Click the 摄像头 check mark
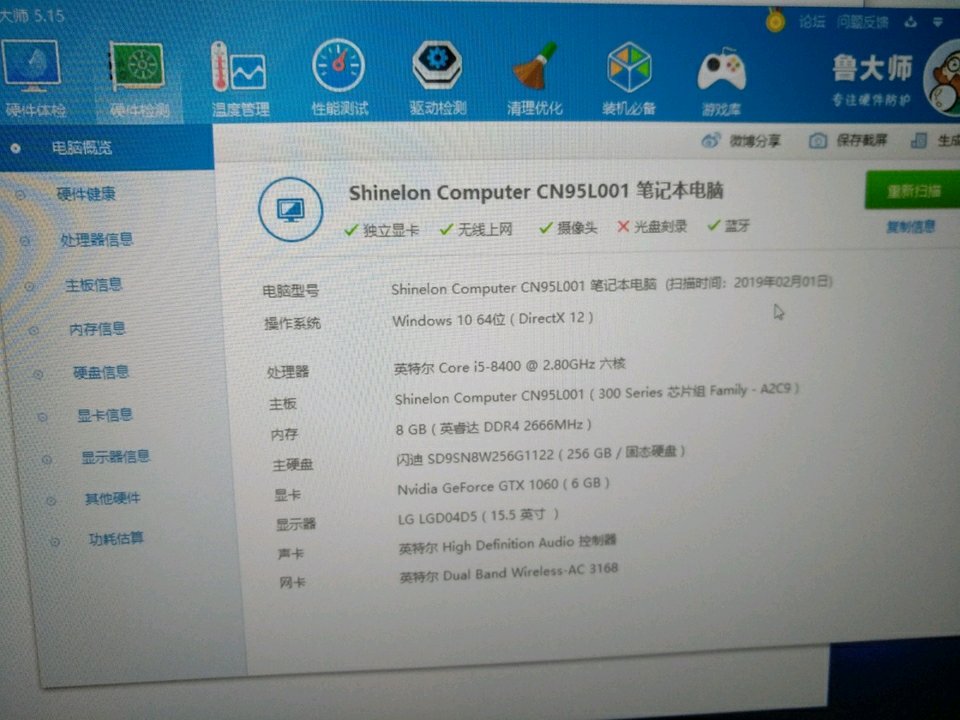The image size is (960, 720). tap(546, 228)
